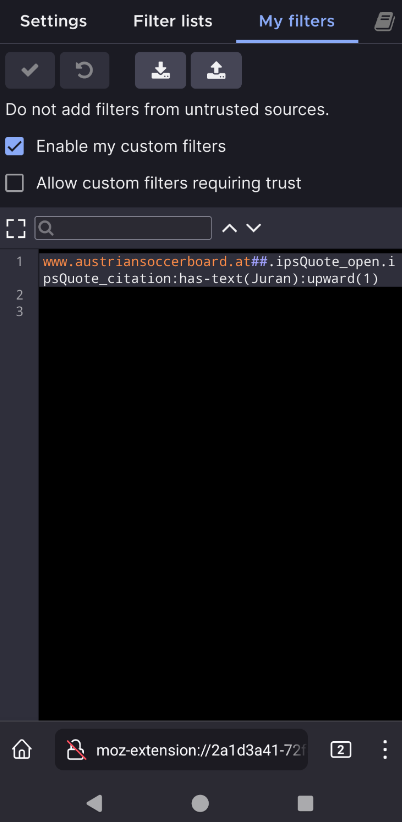Viewport: 402px width, 822px height.
Task: Jump to the next search match arrow
Action: [x=254, y=228]
